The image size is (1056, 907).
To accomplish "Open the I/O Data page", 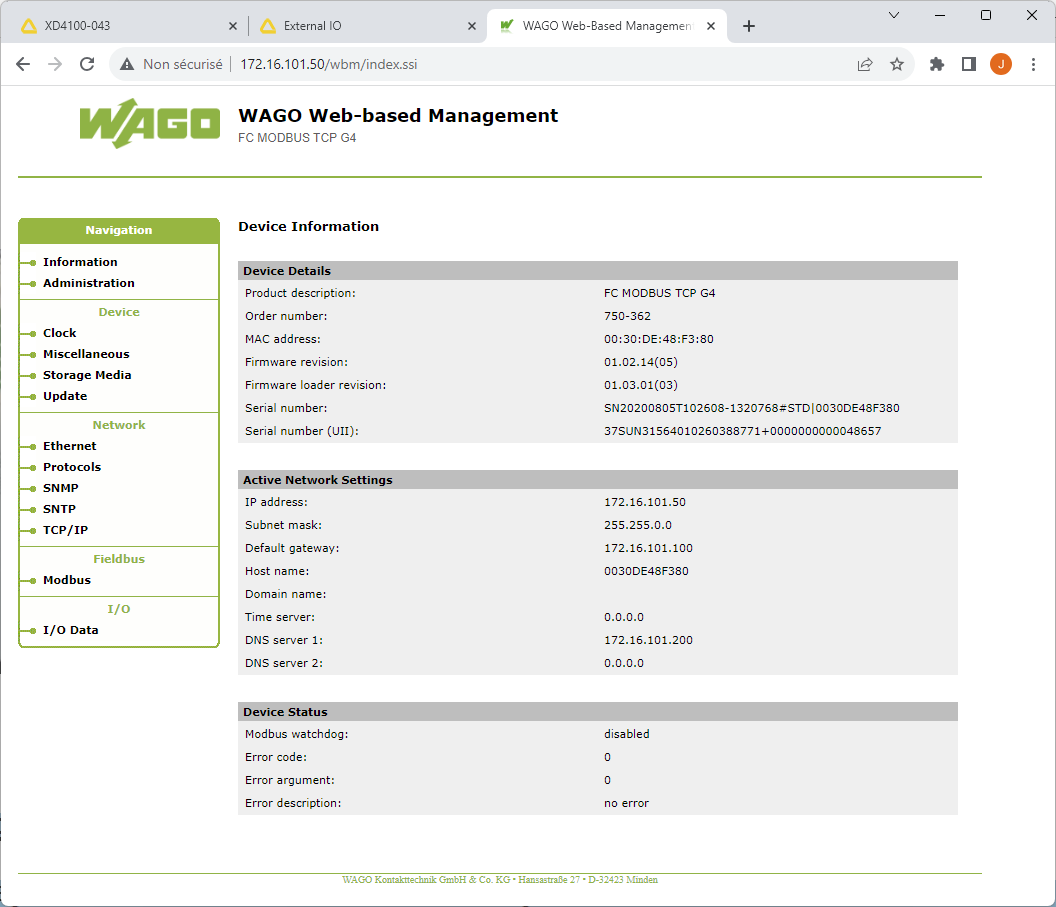I will coord(70,630).
